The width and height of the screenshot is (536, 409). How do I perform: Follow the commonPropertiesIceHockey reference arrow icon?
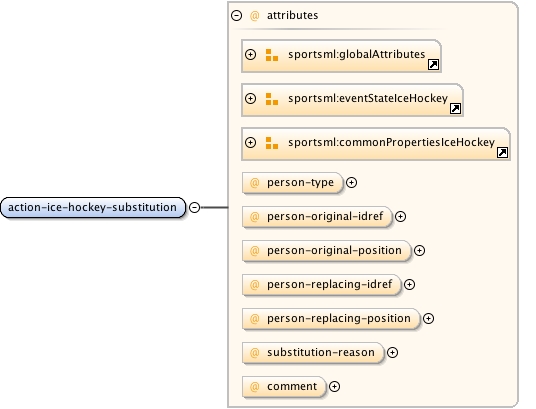[x=502, y=152]
